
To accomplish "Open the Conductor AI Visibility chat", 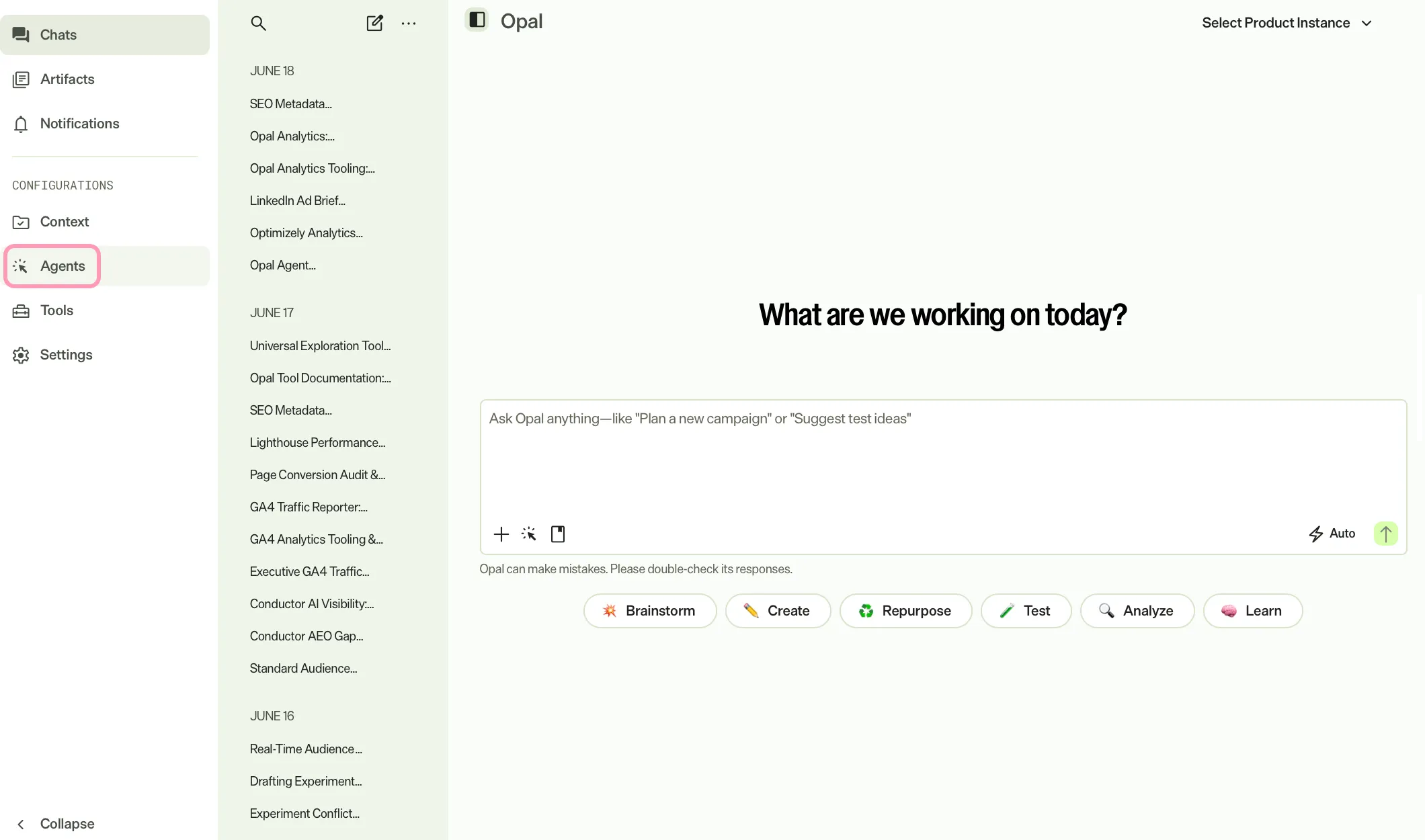I will (x=312, y=604).
